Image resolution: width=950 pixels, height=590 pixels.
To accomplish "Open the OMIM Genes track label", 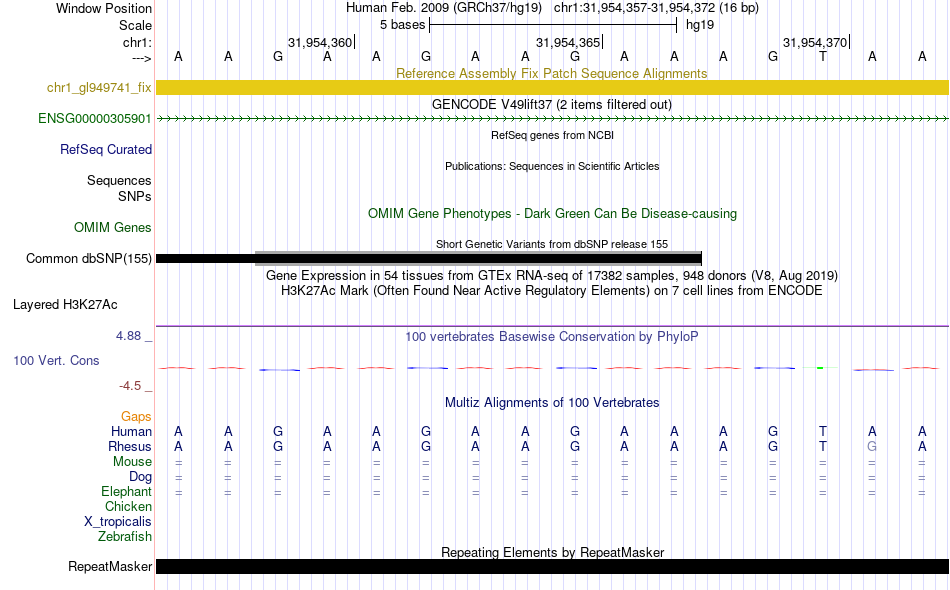I will [x=113, y=227].
